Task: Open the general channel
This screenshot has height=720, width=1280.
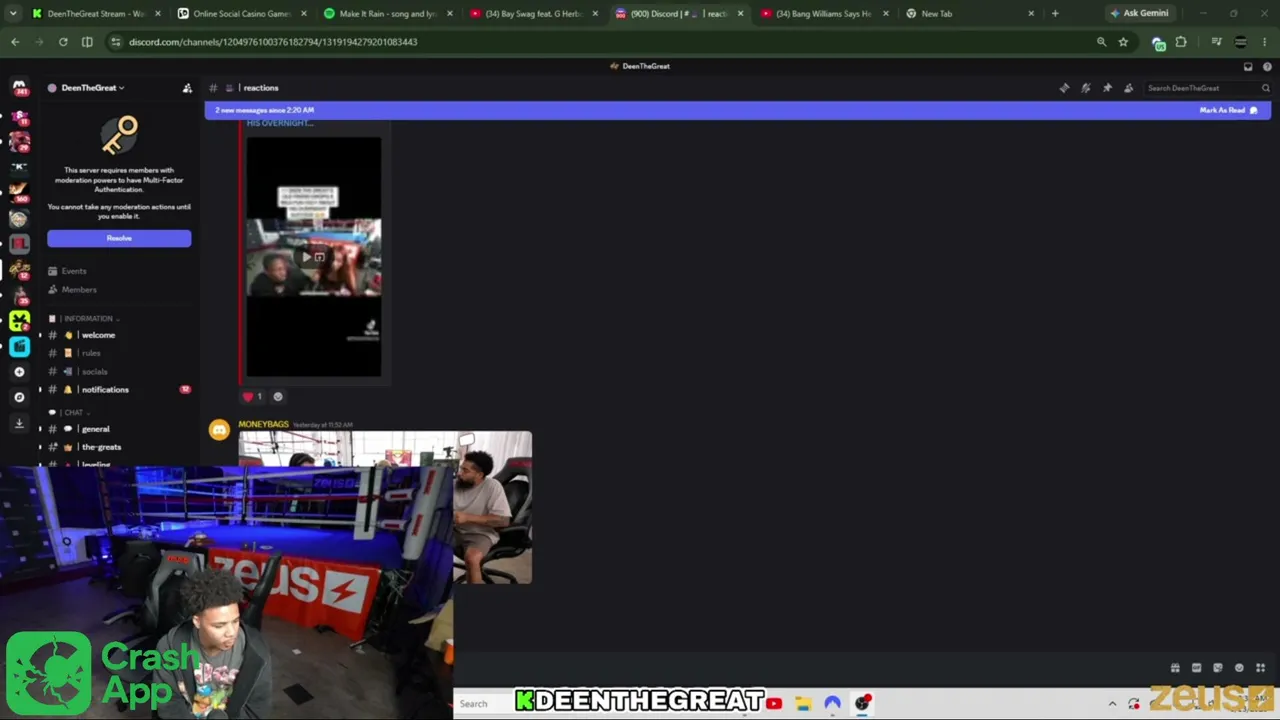Action: point(96,429)
